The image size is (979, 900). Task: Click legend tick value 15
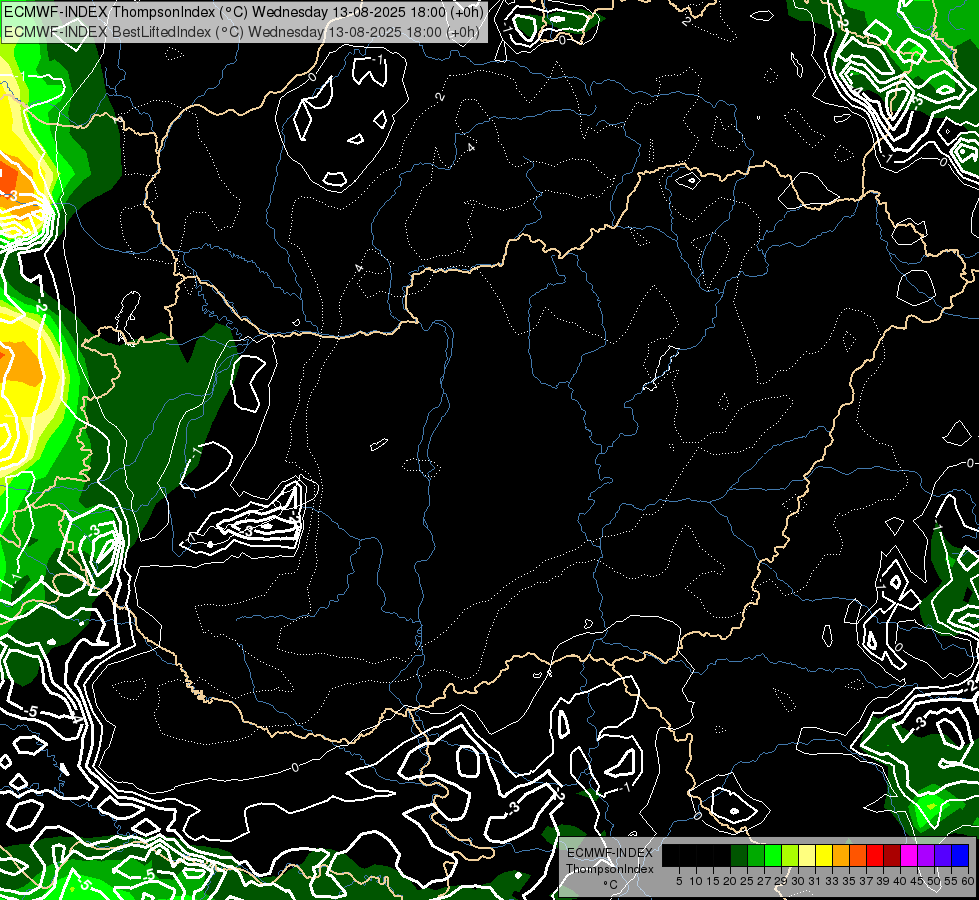coord(714,881)
